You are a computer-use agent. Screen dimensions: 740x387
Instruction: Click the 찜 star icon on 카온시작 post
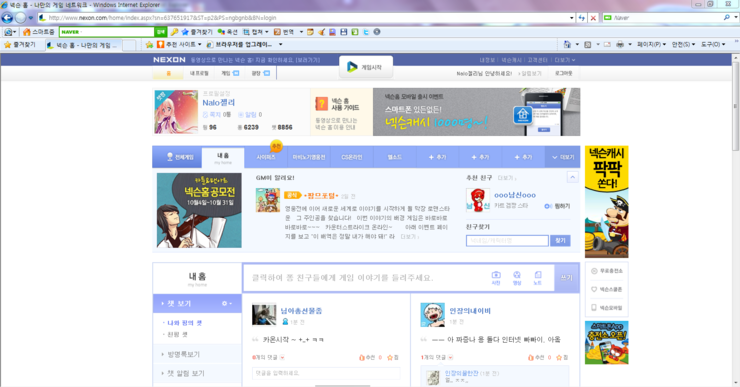click(x=390, y=358)
